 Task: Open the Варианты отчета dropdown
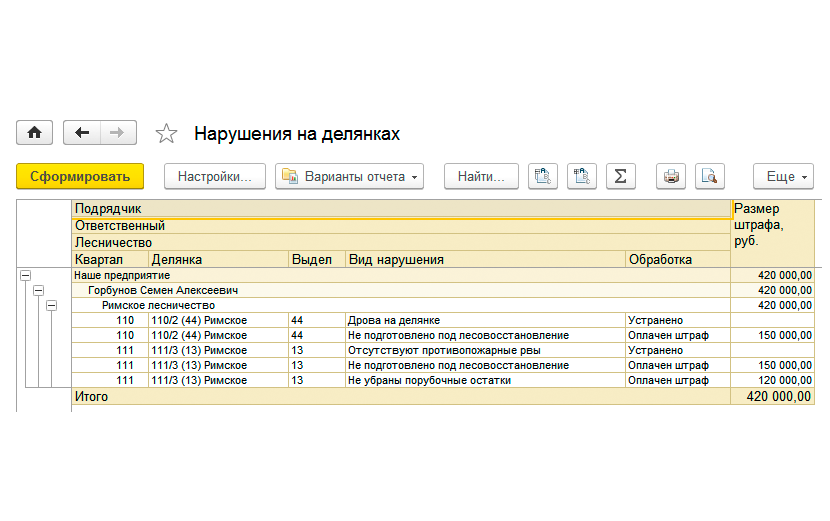tap(349, 176)
